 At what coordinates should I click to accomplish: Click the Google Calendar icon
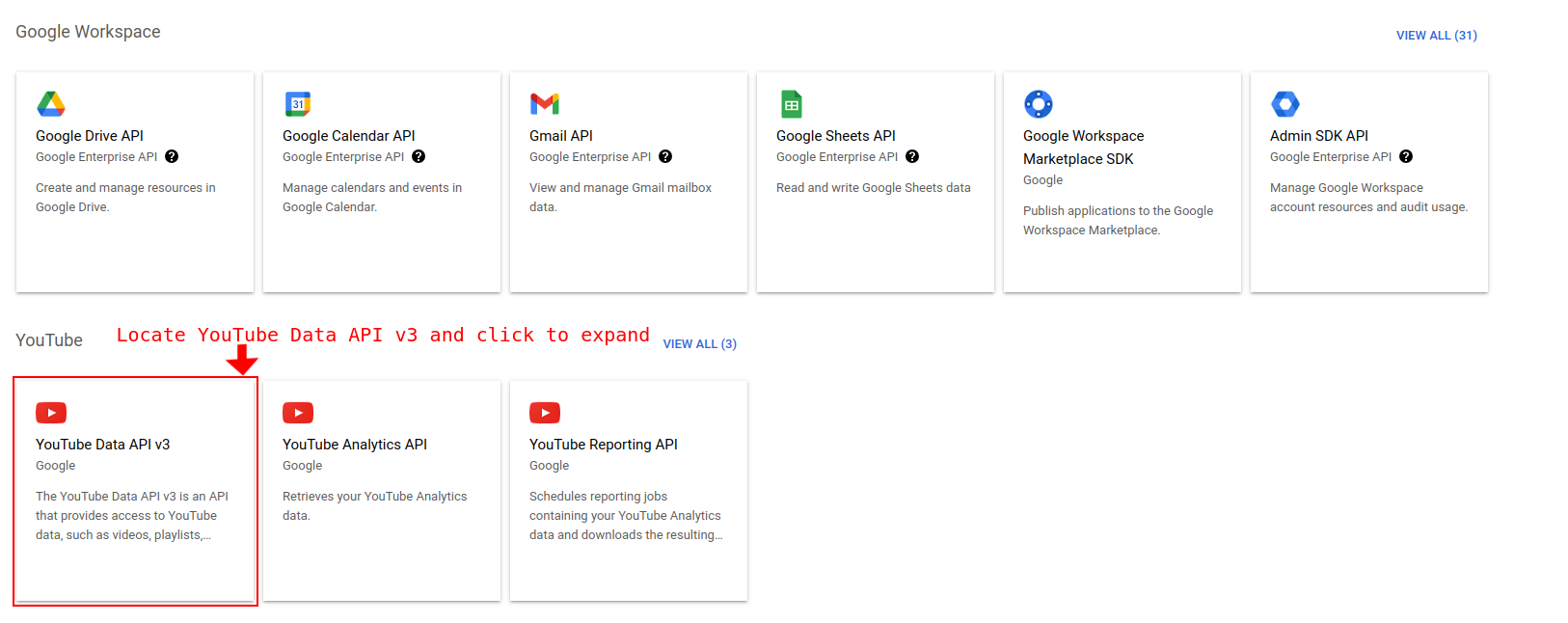[298, 104]
